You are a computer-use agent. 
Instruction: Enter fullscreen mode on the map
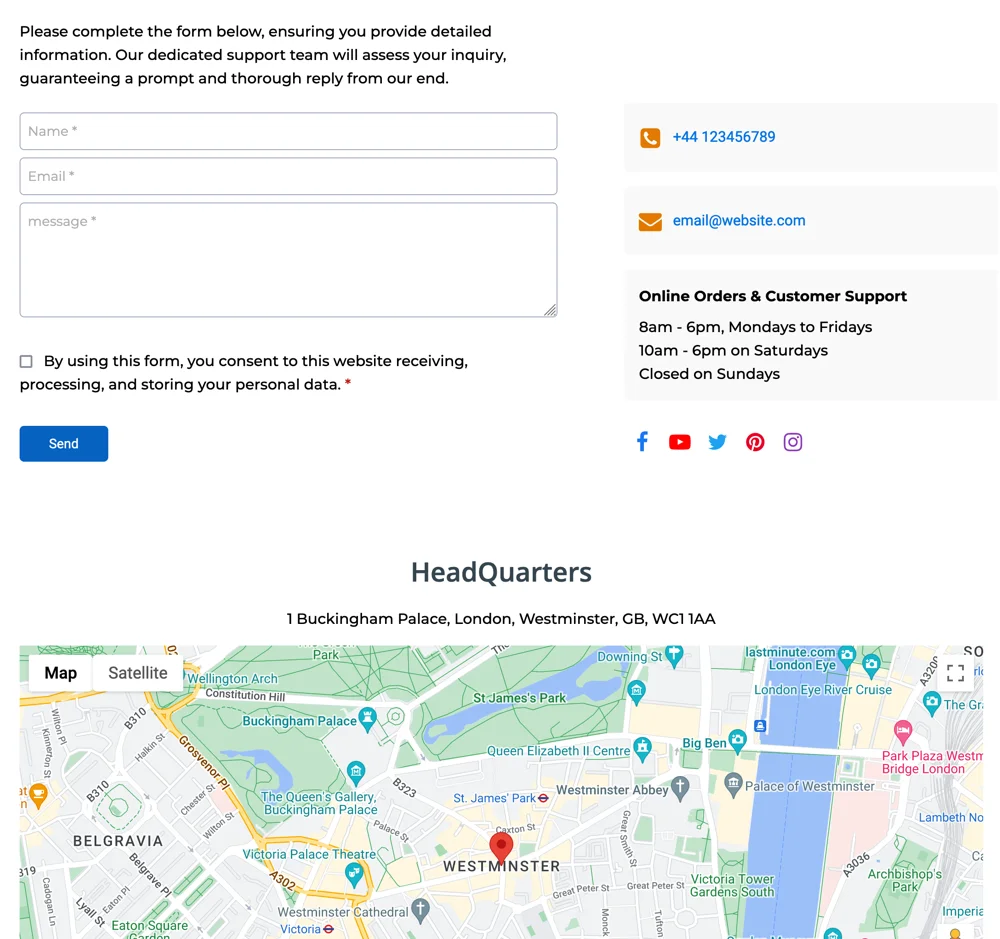coord(955,673)
